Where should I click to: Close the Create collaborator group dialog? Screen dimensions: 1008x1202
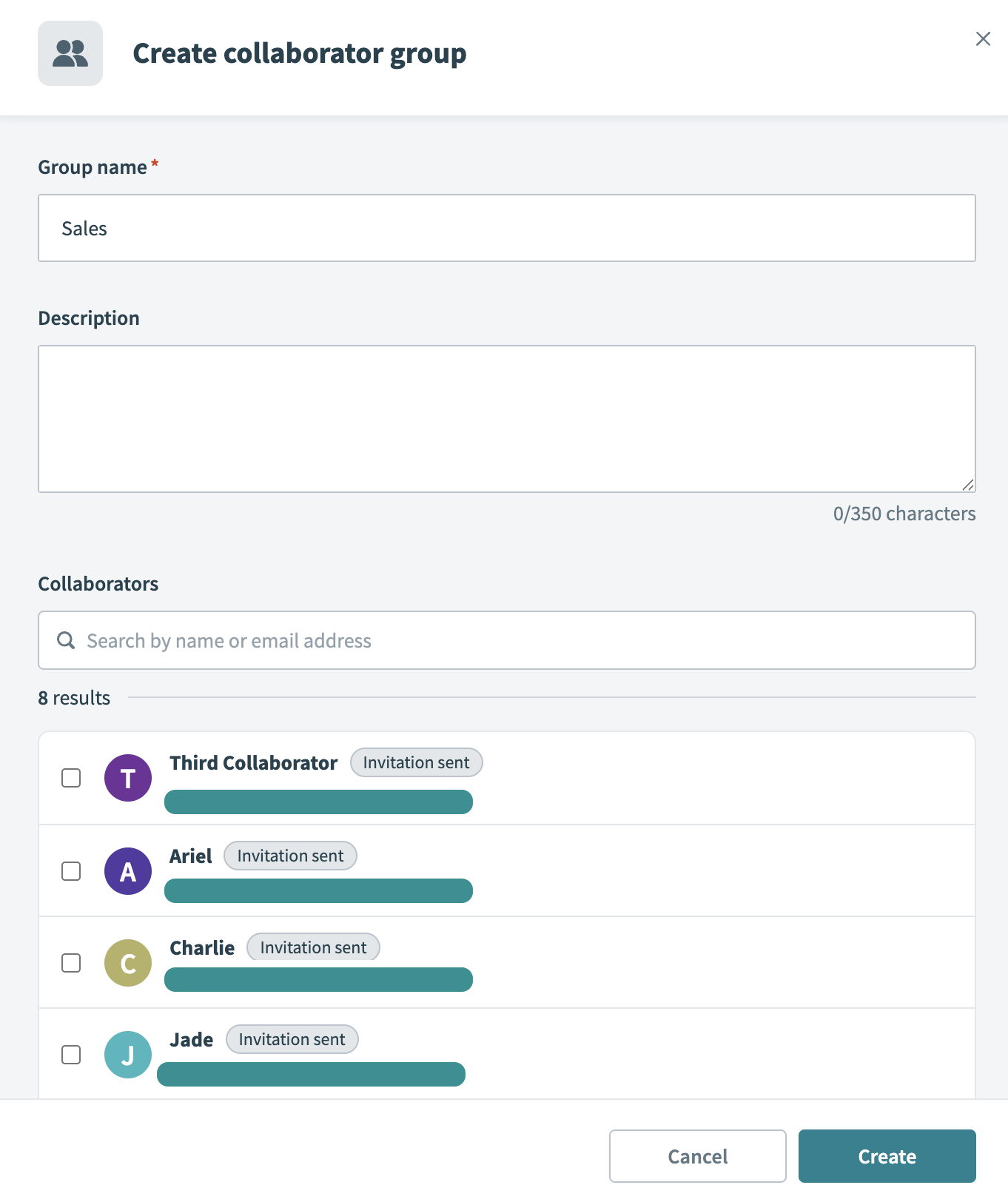point(983,38)
